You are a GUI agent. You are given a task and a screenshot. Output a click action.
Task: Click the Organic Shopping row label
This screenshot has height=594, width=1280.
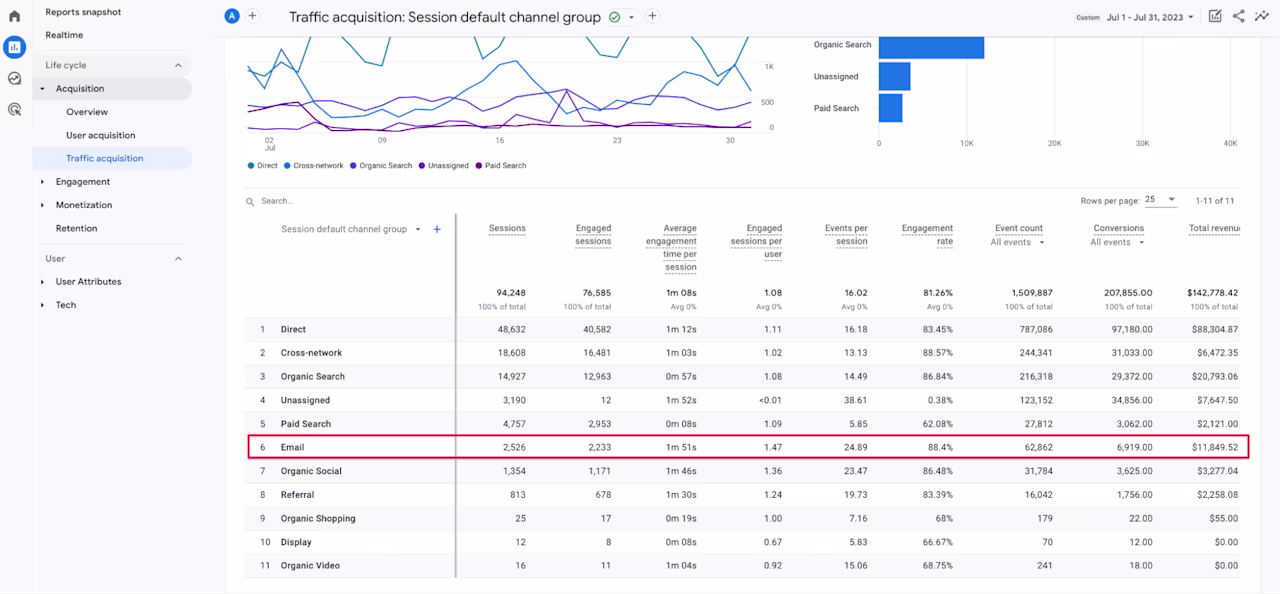point(318,518)
